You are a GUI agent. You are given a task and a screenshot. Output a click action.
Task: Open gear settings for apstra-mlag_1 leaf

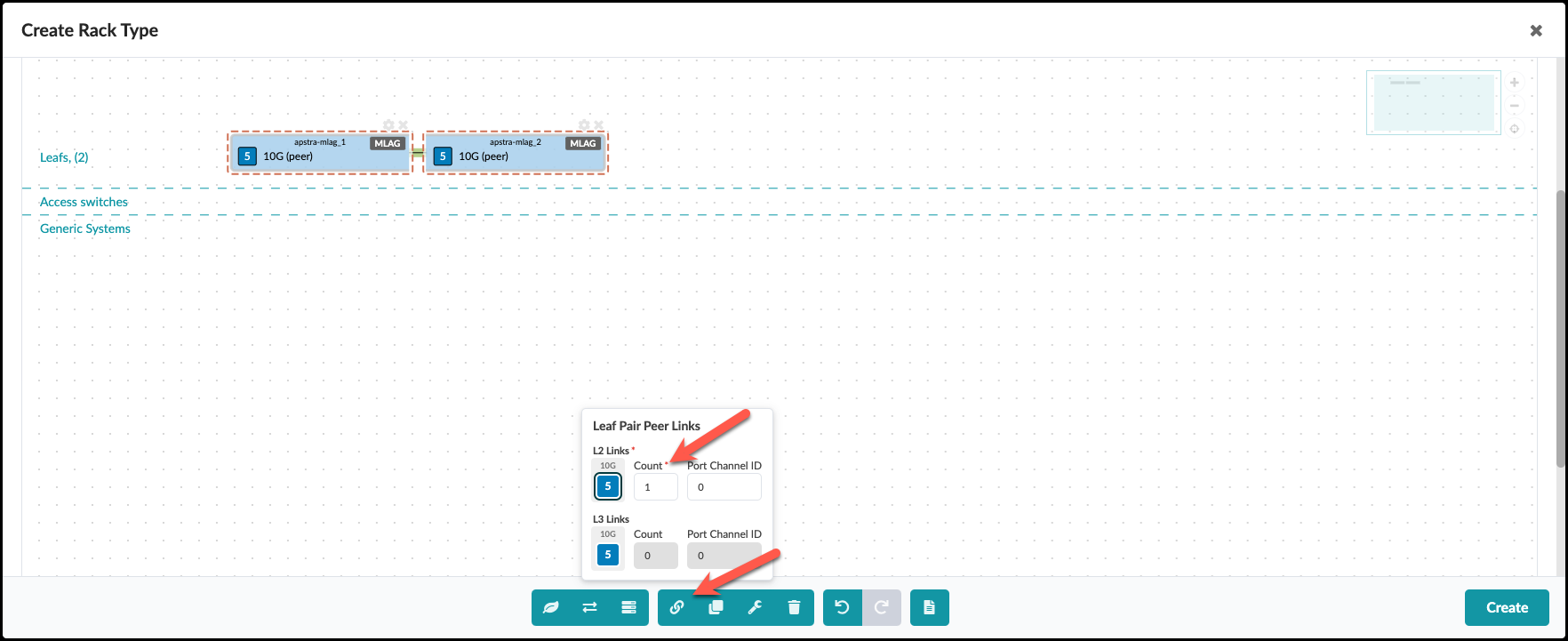point(388,125)
